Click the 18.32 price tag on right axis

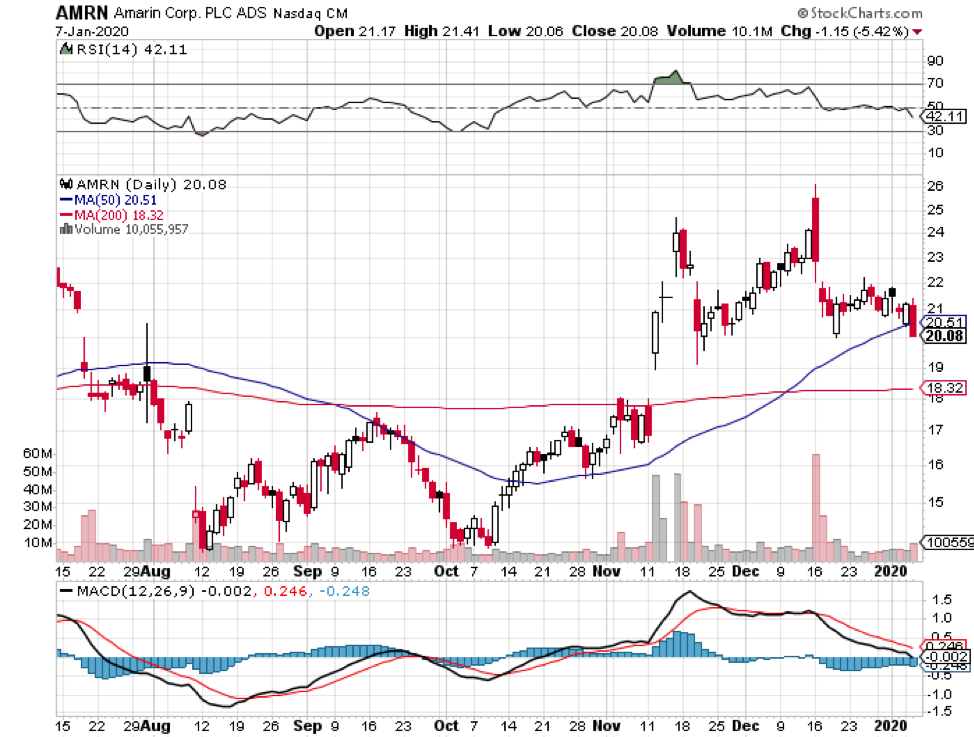pos(944,388)
